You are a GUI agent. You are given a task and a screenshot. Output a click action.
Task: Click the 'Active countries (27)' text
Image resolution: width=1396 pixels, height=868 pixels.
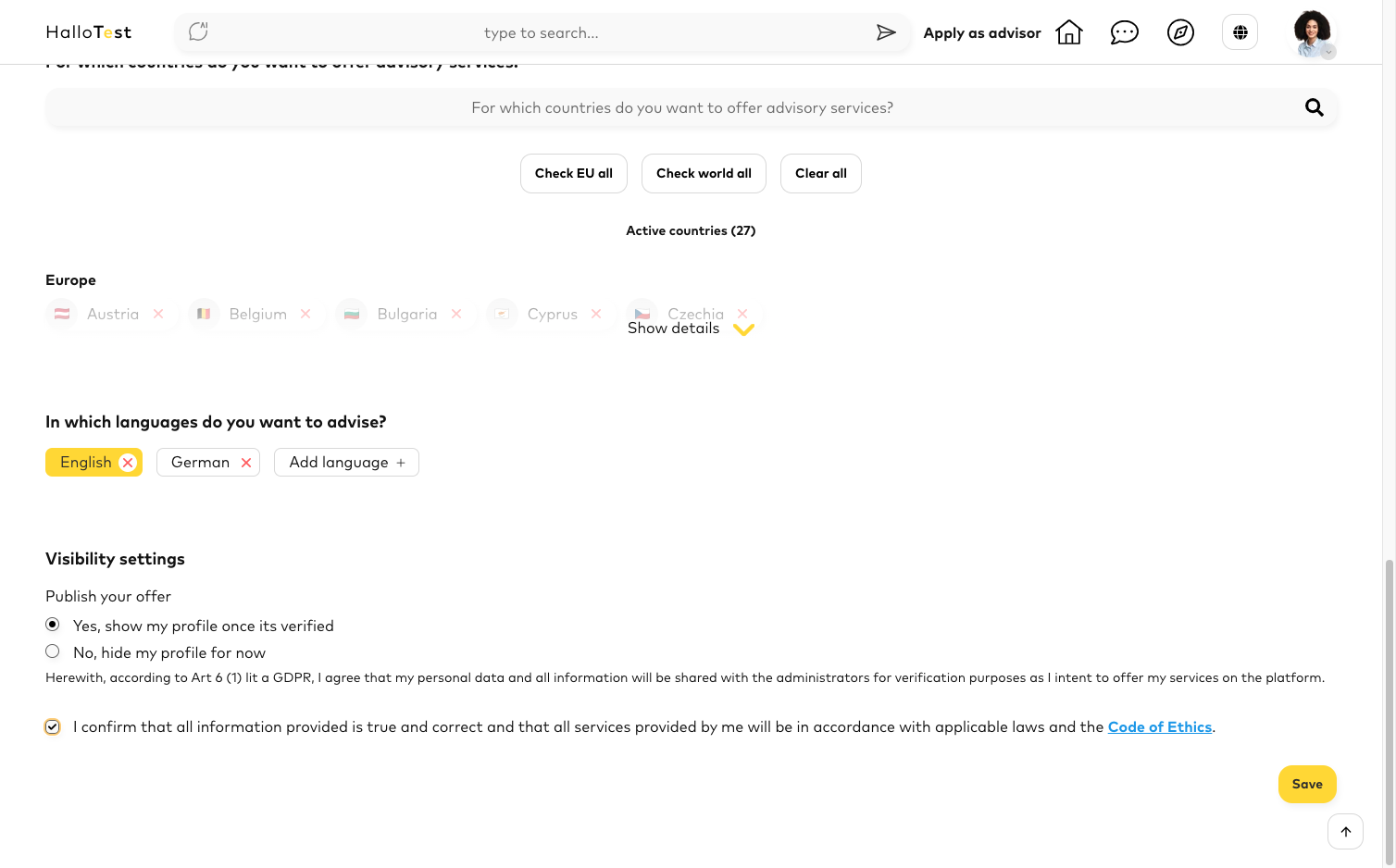[x=691, y=230]
